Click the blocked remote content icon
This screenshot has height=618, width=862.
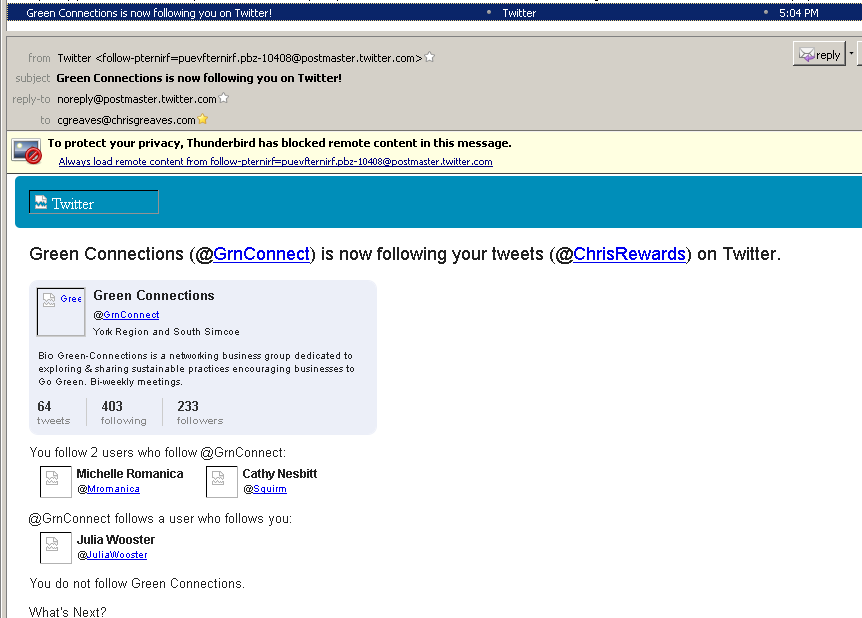coord(26,152)
